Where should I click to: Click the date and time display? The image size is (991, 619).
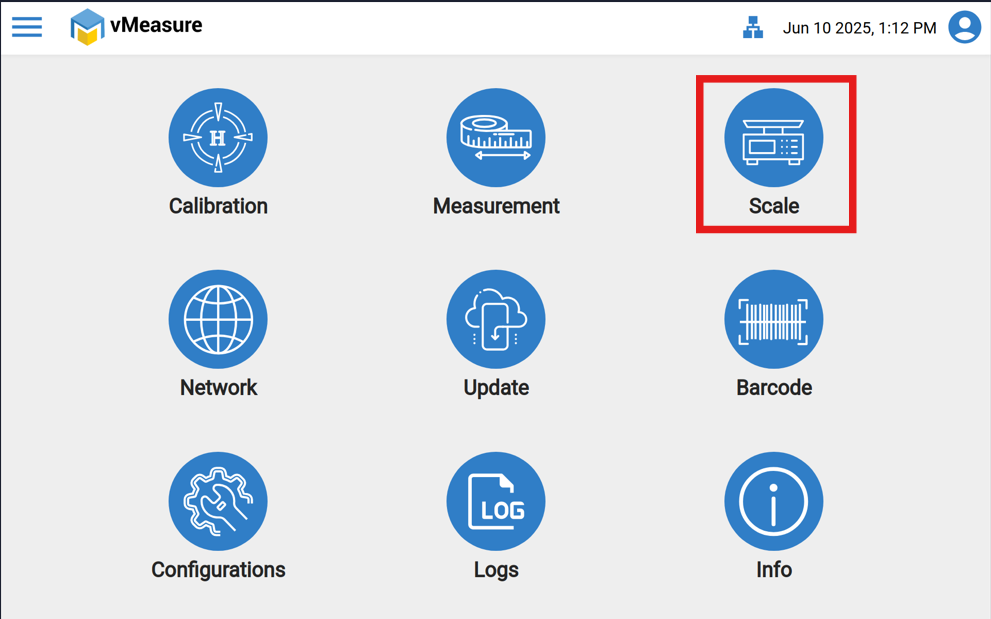tap(859, 28)
